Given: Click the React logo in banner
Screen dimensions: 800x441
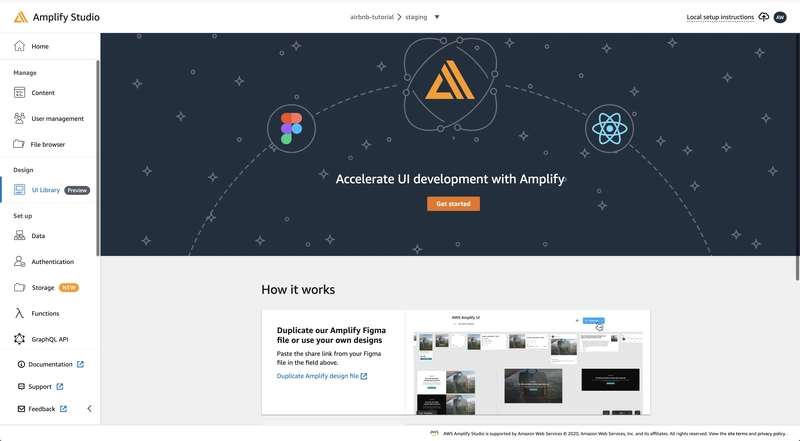Looking at the screenshot, I should tap(610, 129).
